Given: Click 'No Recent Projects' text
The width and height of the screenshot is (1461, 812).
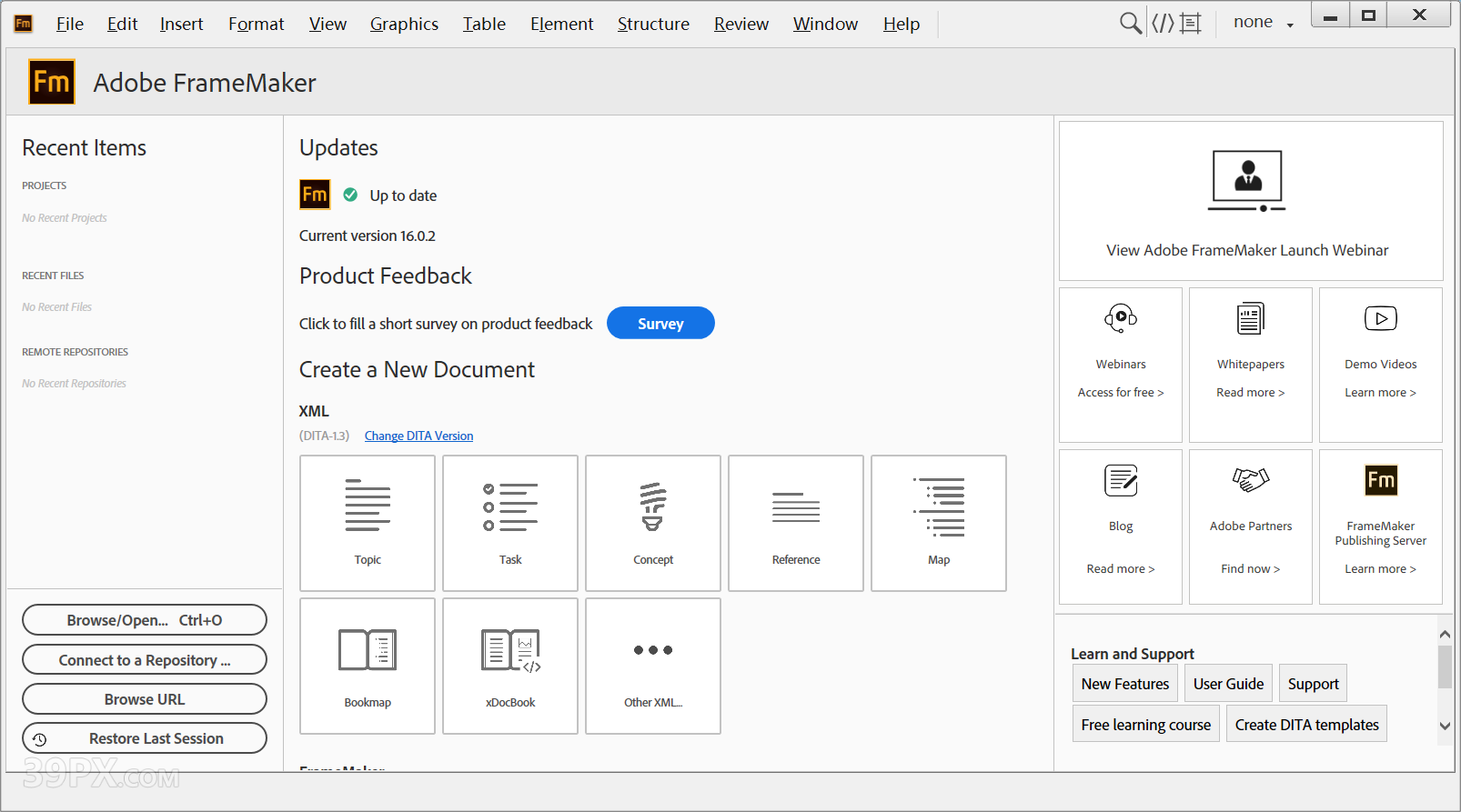Looking at the screenshot, I should [65, 218].
